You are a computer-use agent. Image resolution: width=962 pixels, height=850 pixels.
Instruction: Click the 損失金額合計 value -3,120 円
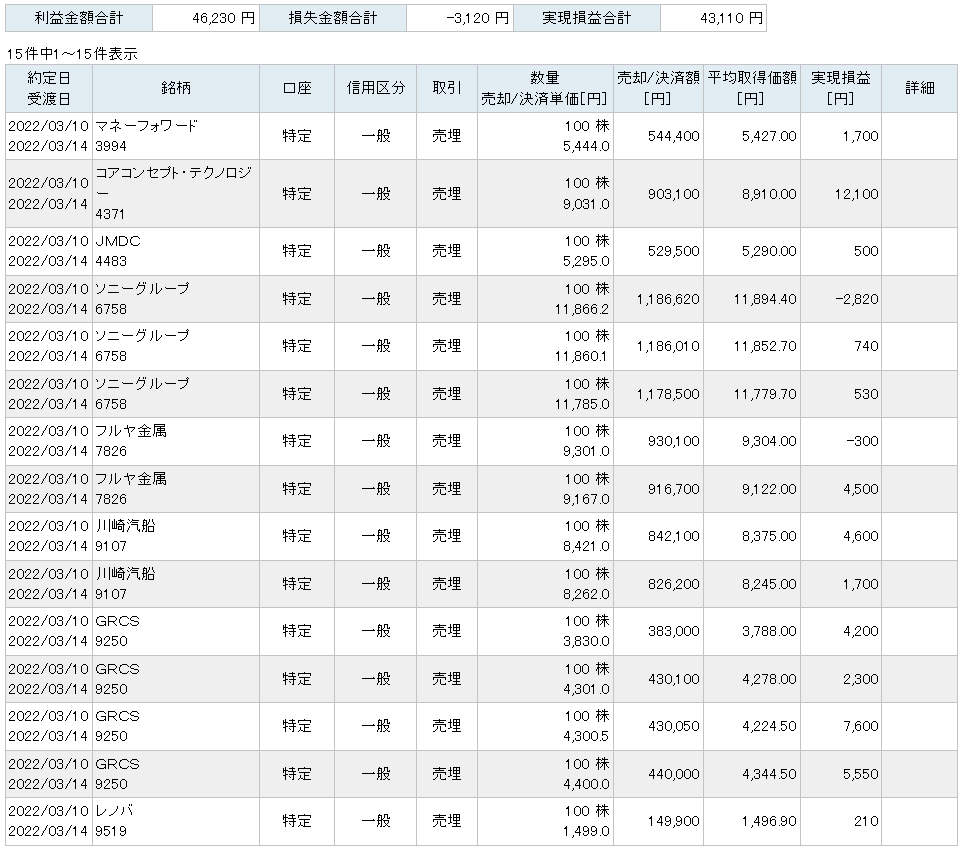(477, 18)
